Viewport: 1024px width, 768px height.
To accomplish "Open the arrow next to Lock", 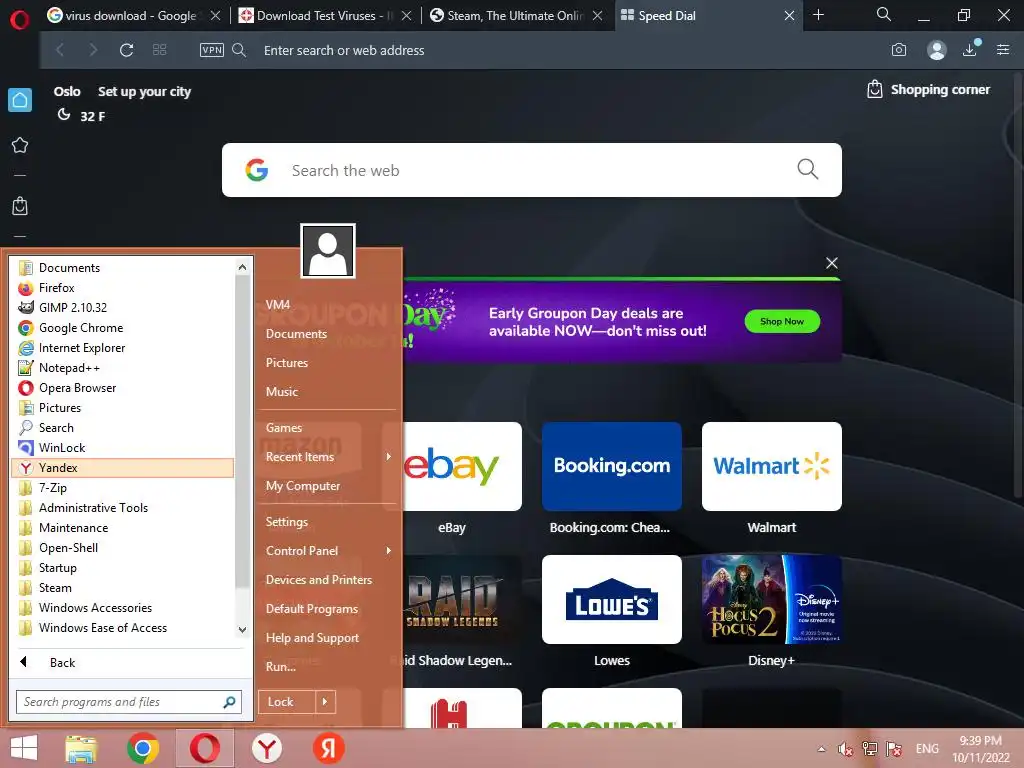I will pyautogui.click(x=325, y=702).
